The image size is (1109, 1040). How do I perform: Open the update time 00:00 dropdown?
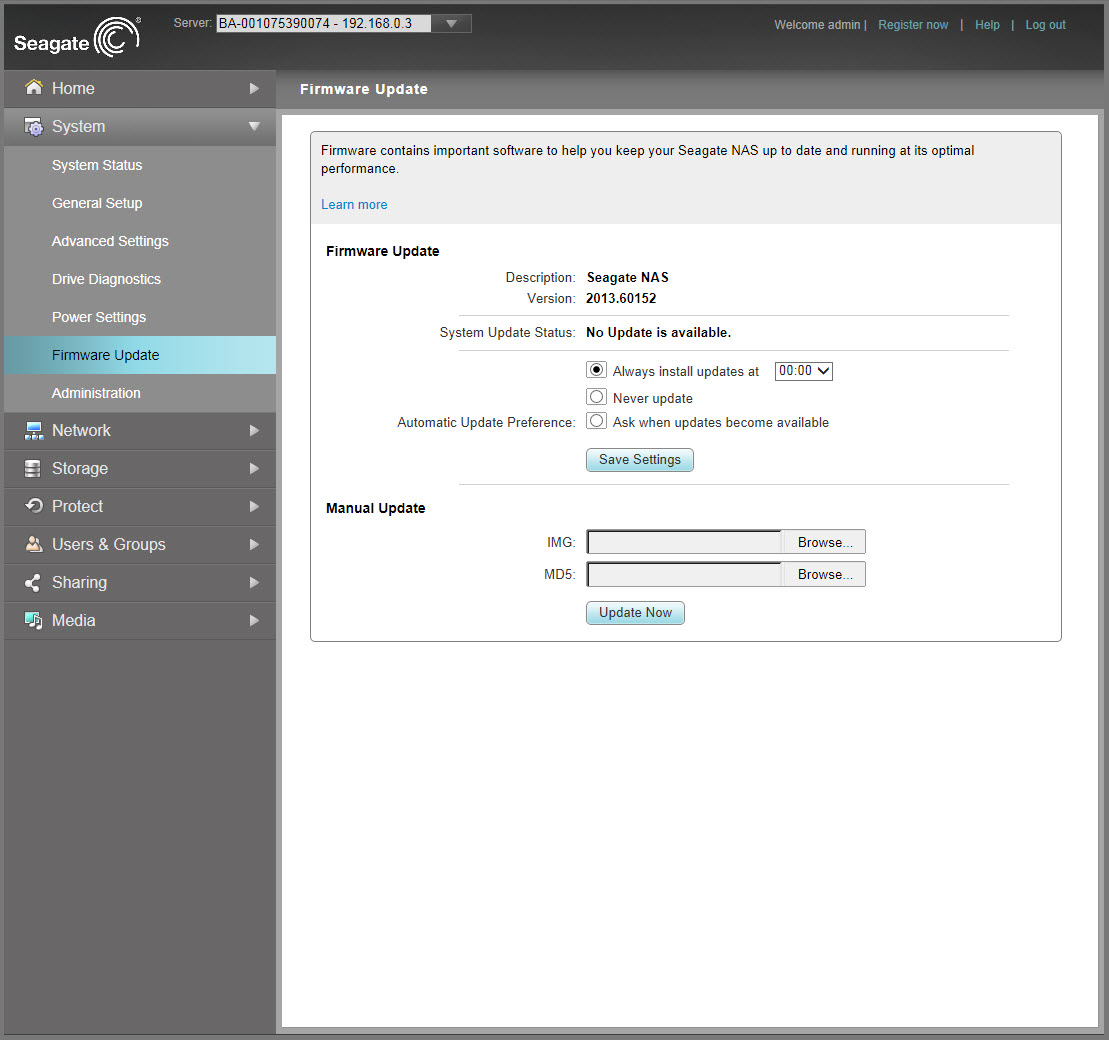803,371
